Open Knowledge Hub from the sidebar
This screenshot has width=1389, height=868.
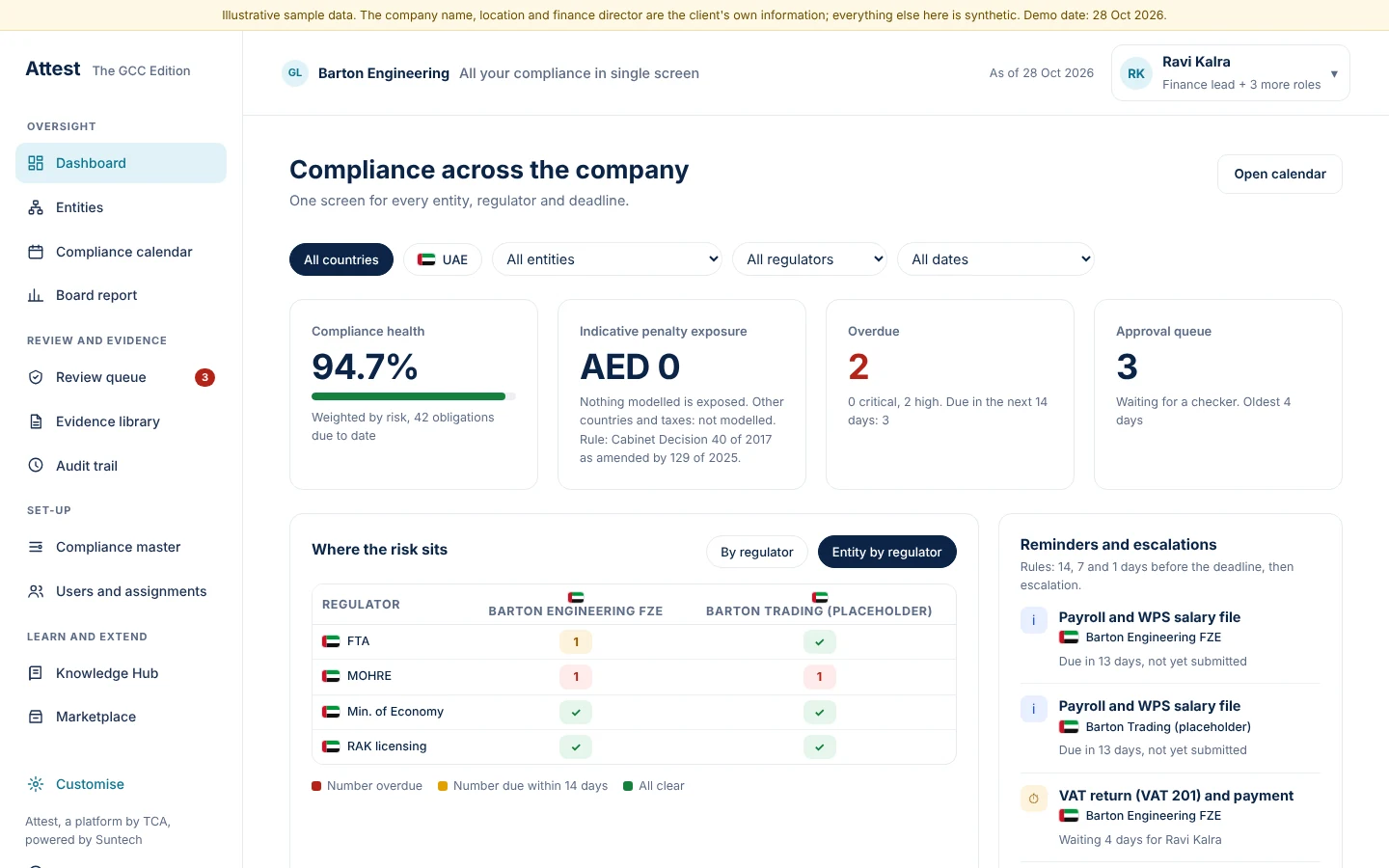121,673
